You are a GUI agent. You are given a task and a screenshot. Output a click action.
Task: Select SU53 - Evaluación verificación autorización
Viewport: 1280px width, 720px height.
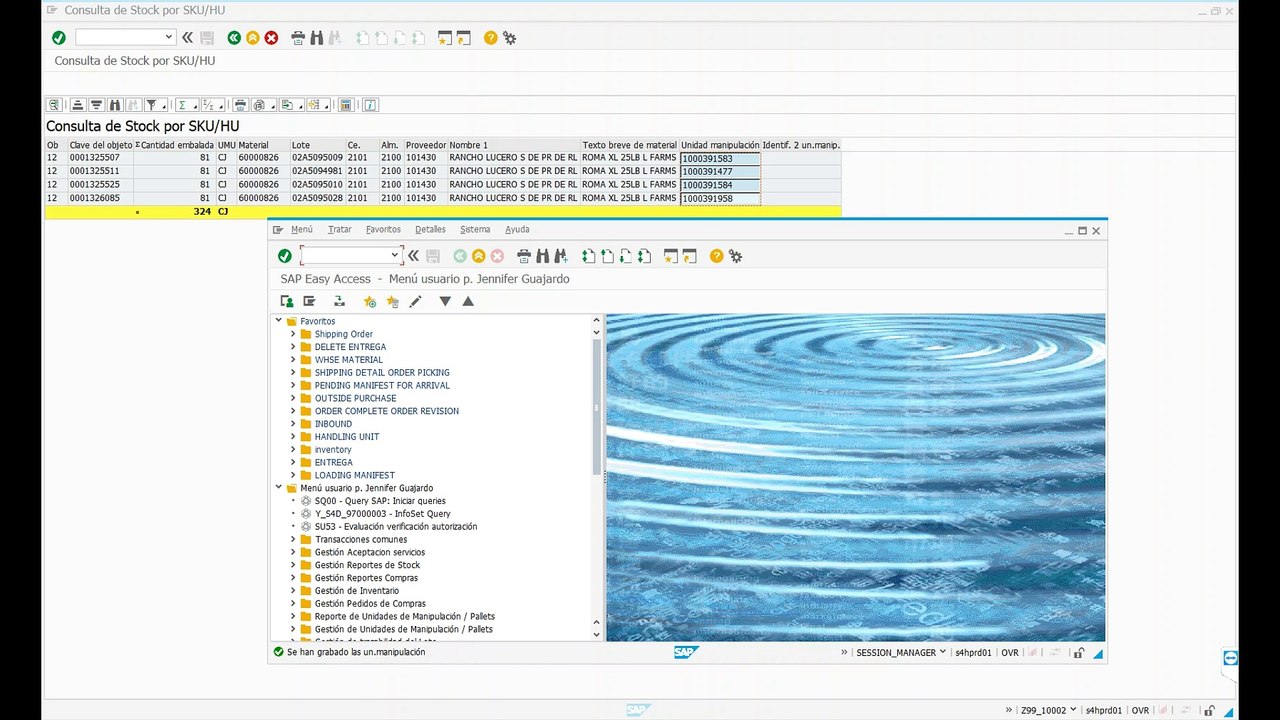(396, 527)
